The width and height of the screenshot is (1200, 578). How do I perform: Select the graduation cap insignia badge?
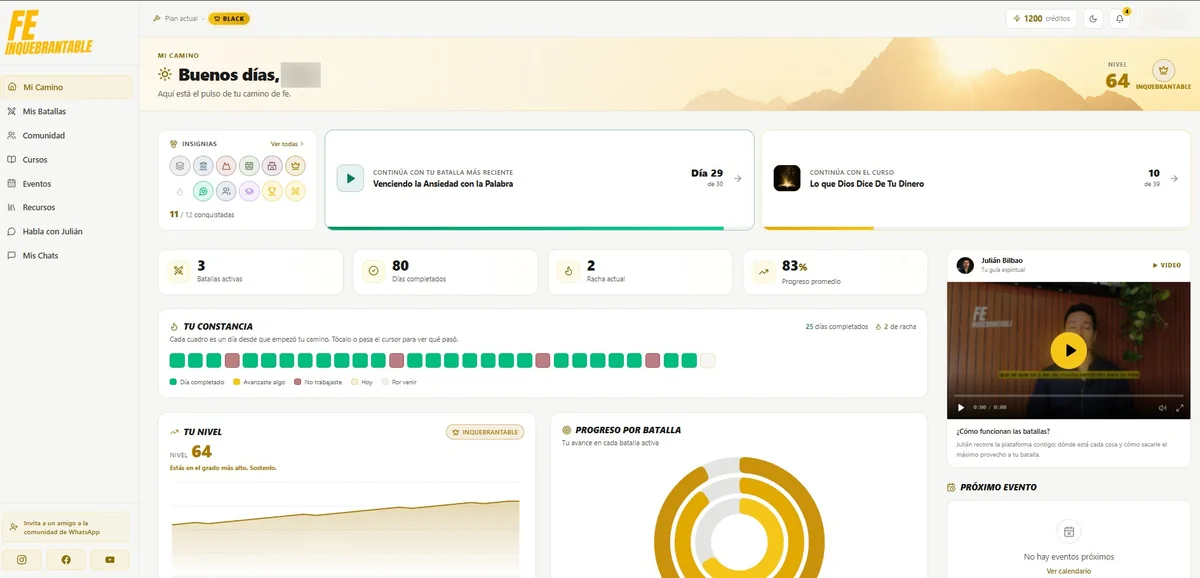coord(249,191)
